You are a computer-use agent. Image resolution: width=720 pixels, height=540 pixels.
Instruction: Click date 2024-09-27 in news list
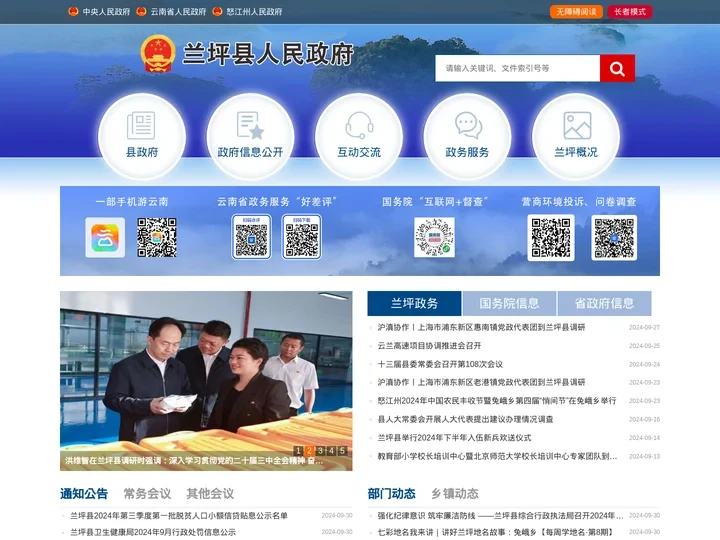pos(644,327)
